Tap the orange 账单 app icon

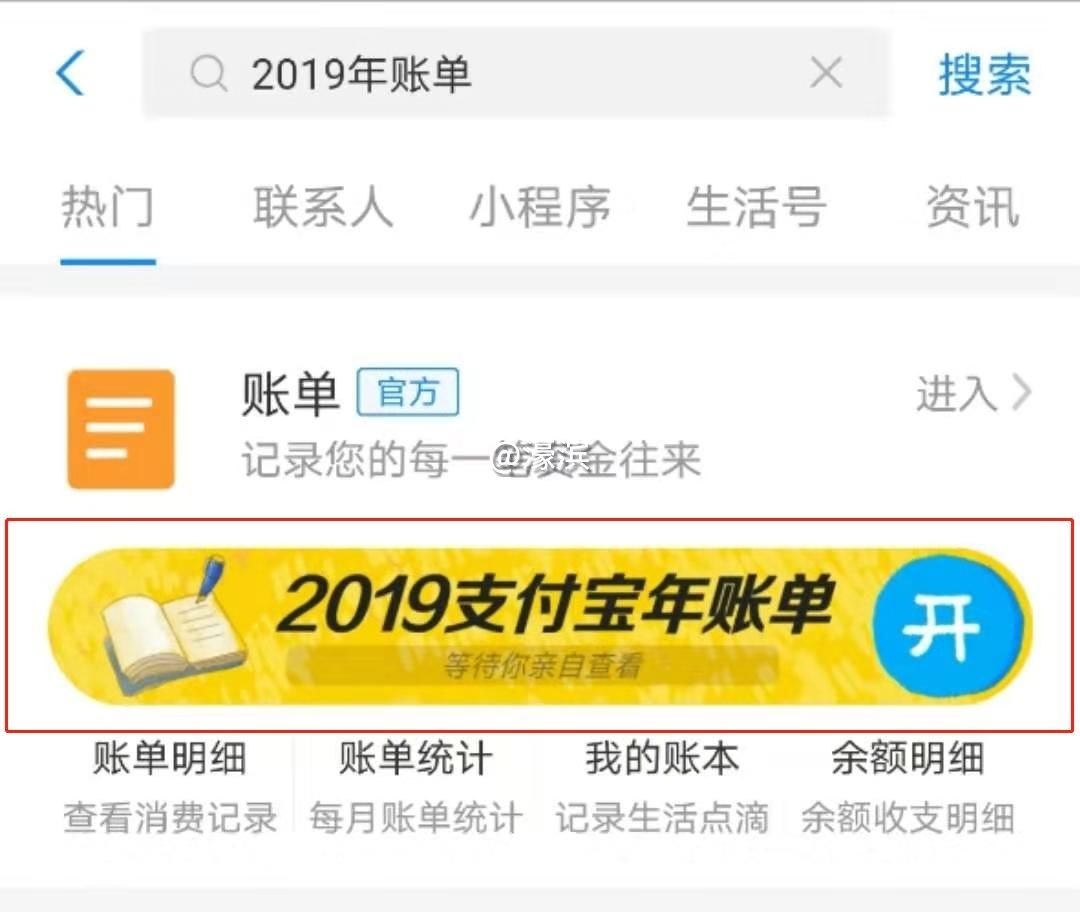[x=121, y=429]
